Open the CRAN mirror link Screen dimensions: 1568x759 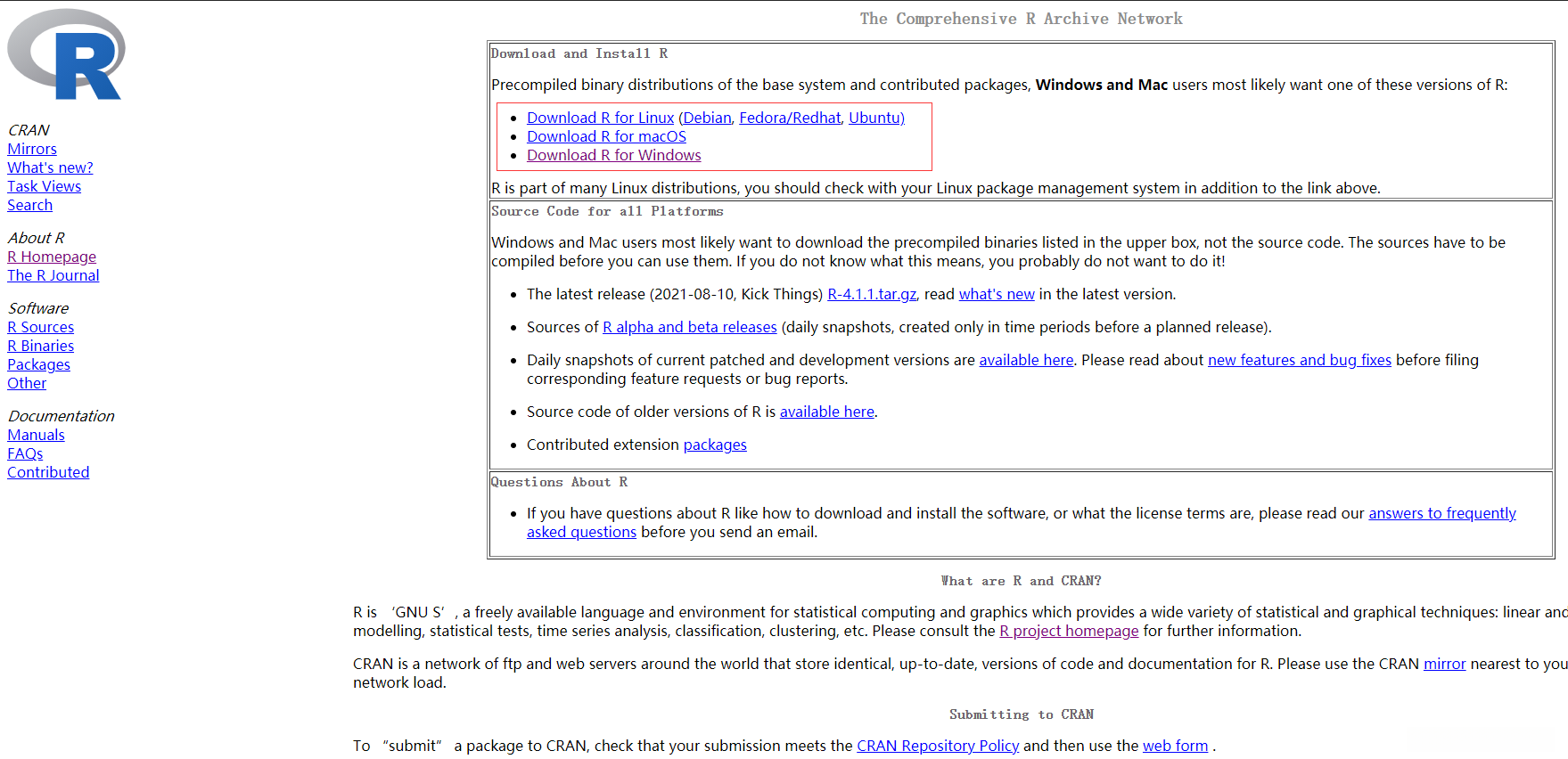[x=1445, y=664]
